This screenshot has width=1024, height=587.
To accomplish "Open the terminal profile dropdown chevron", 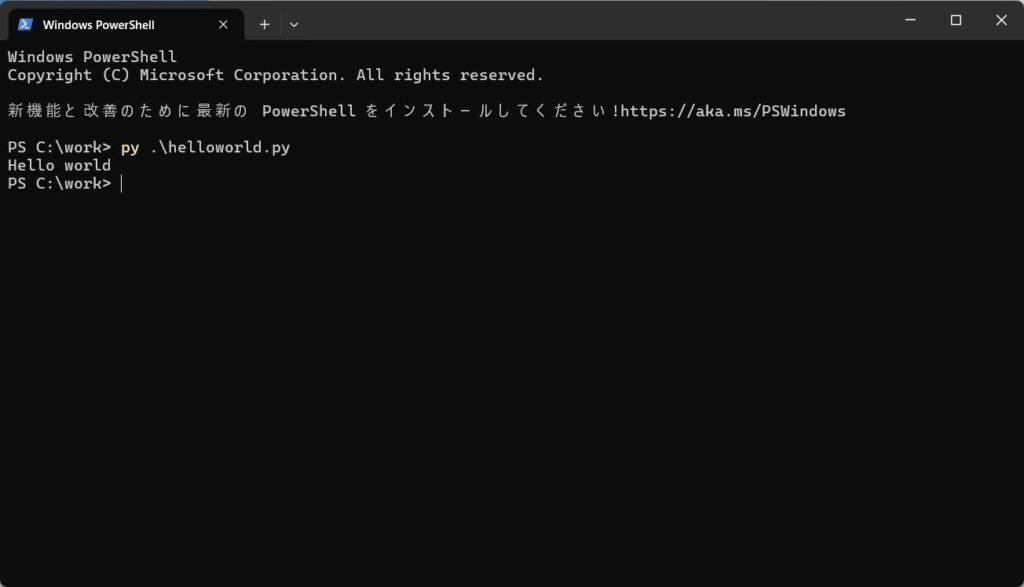I will click(x=294, y=24).
